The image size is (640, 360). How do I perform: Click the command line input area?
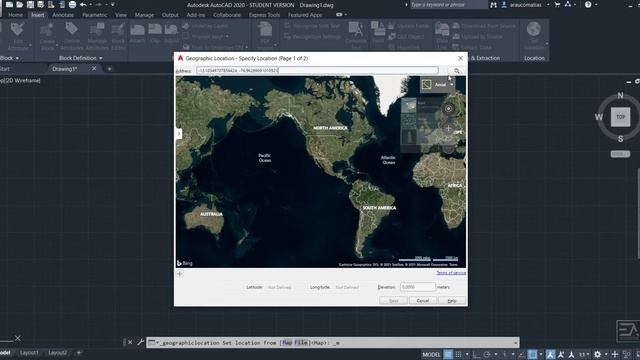[333, 342]
